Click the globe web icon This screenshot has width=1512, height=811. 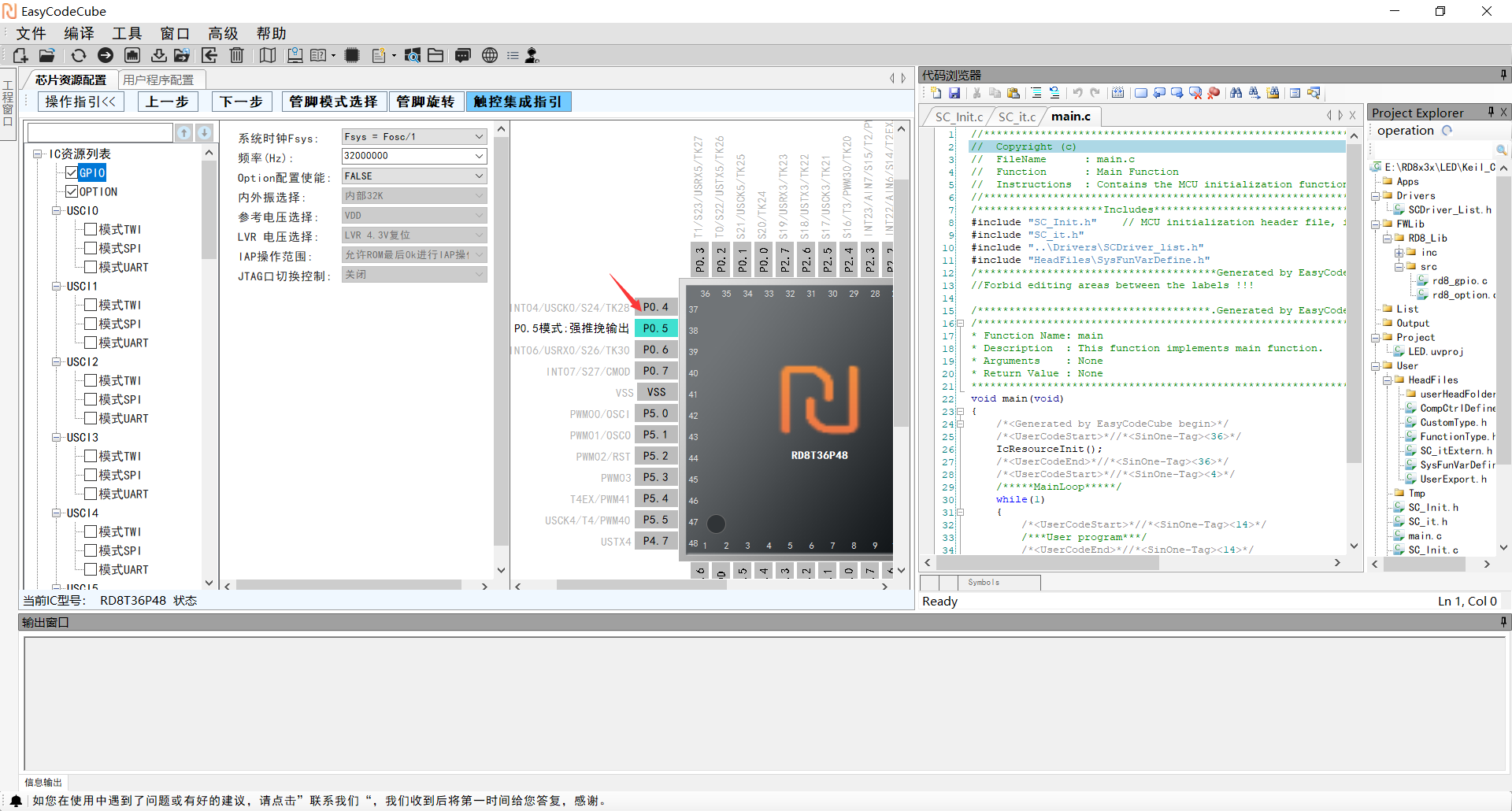[490, 55]
